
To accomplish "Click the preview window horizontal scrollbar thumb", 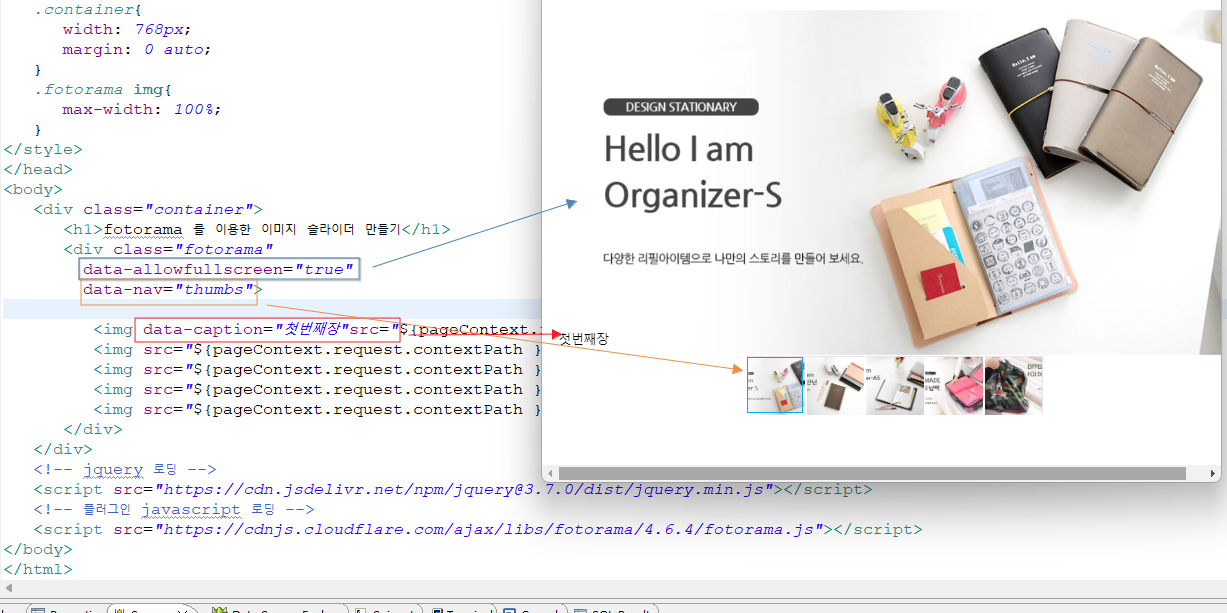I will pyautogui.click(x=872, y=473).
